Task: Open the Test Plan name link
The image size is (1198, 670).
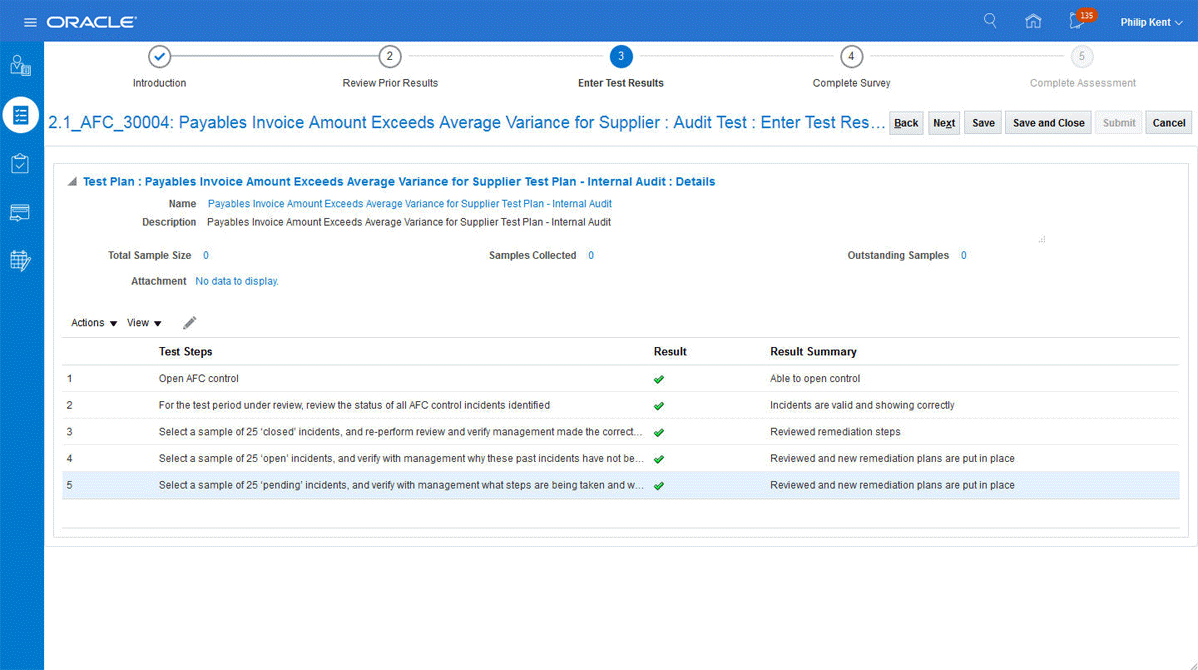Action: (409, 204)
